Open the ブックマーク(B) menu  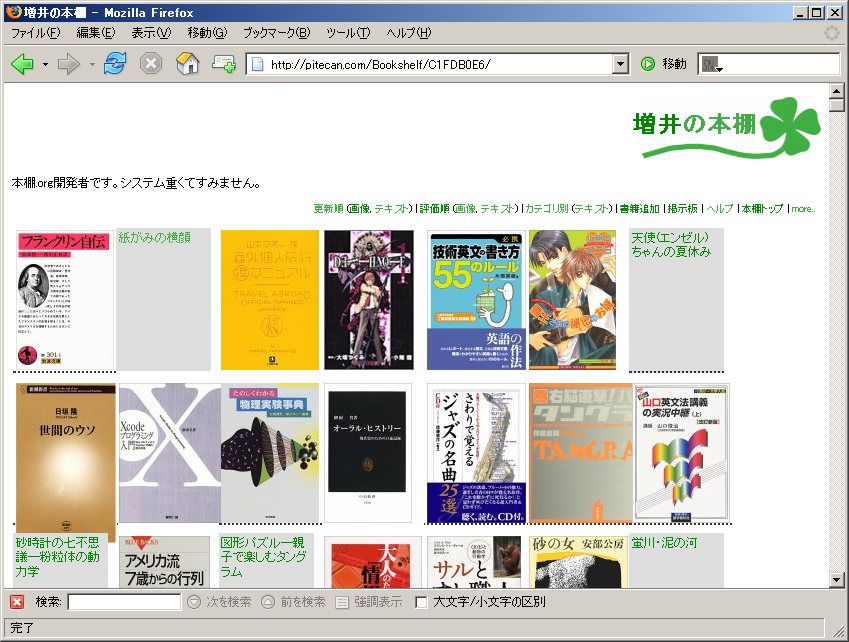[x=277, y=33]
